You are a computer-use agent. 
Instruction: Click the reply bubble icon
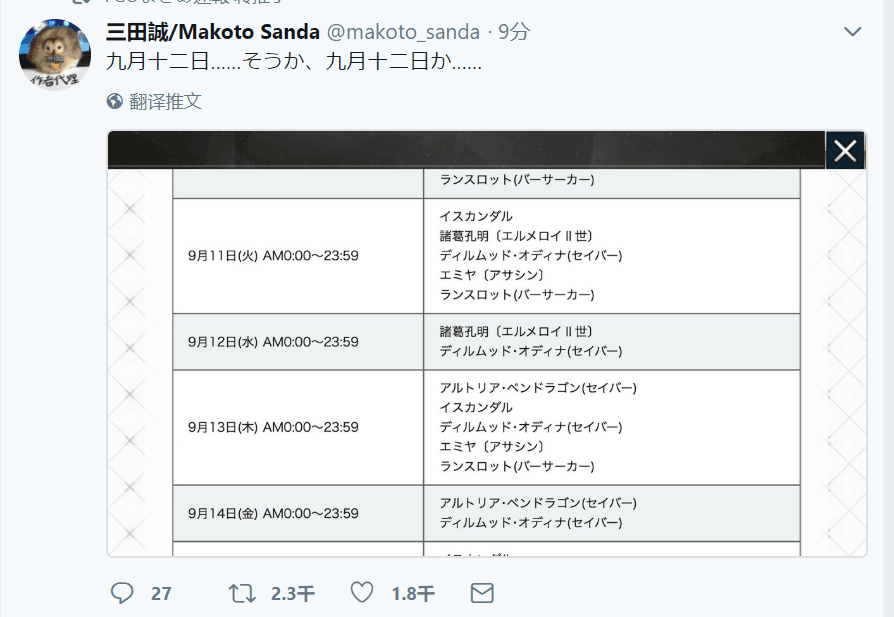pos(122,592)
